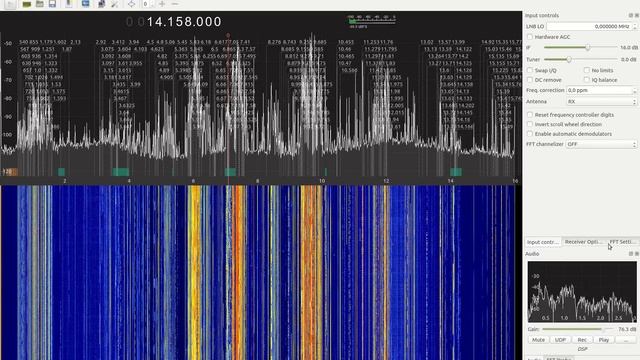Check Enable automatic demodulators

click(x=530, y=134)
